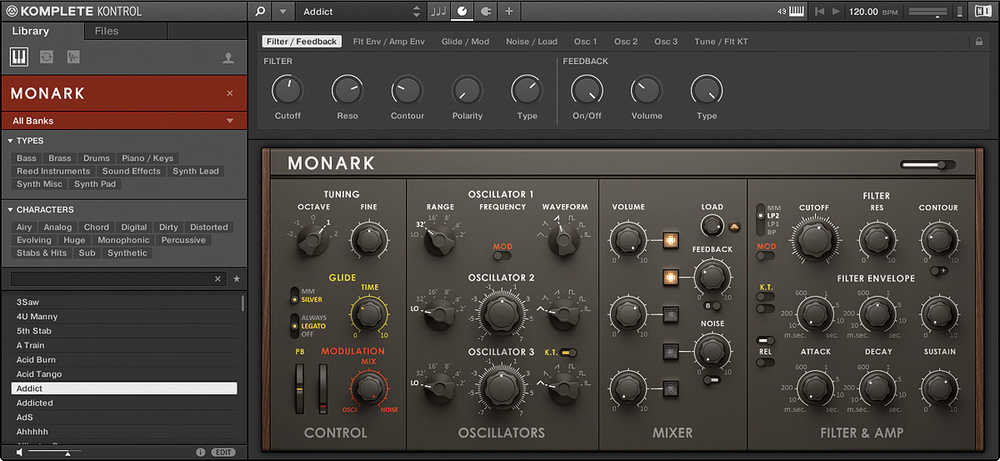
Task: Click the NI logo in header
Action: pos(983,11)
